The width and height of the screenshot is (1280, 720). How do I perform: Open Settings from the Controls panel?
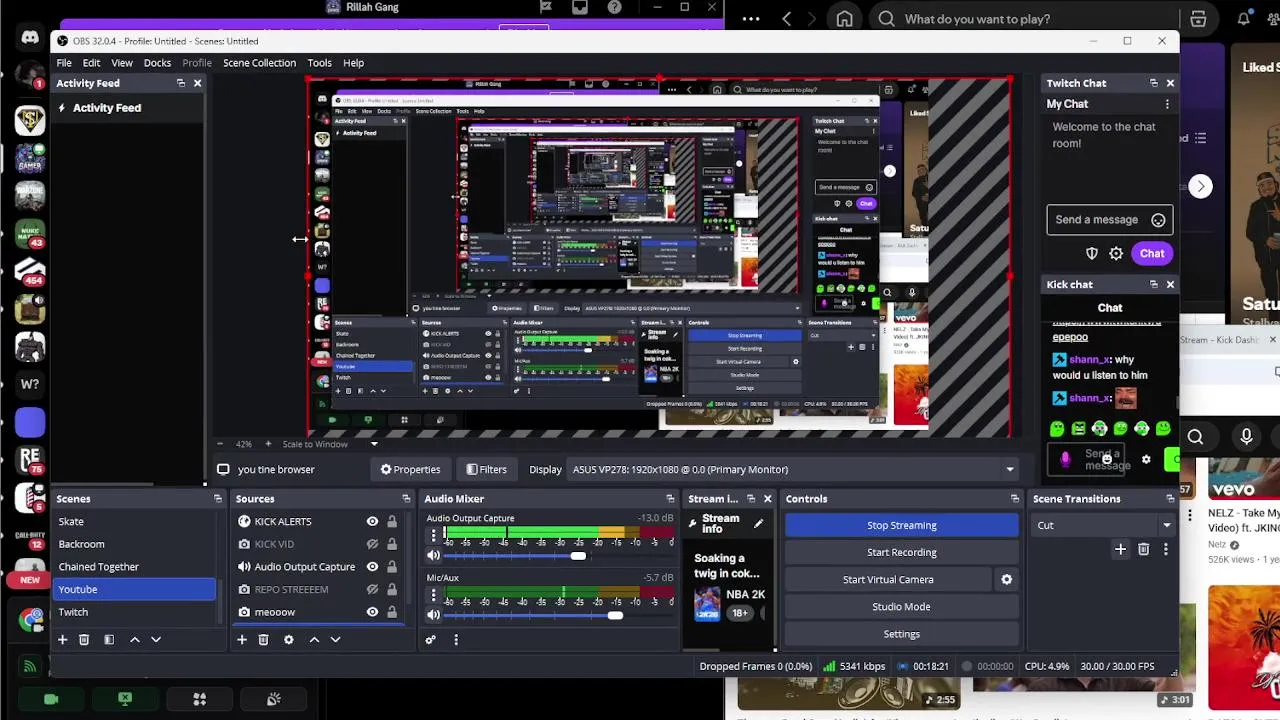coord(902,634)
